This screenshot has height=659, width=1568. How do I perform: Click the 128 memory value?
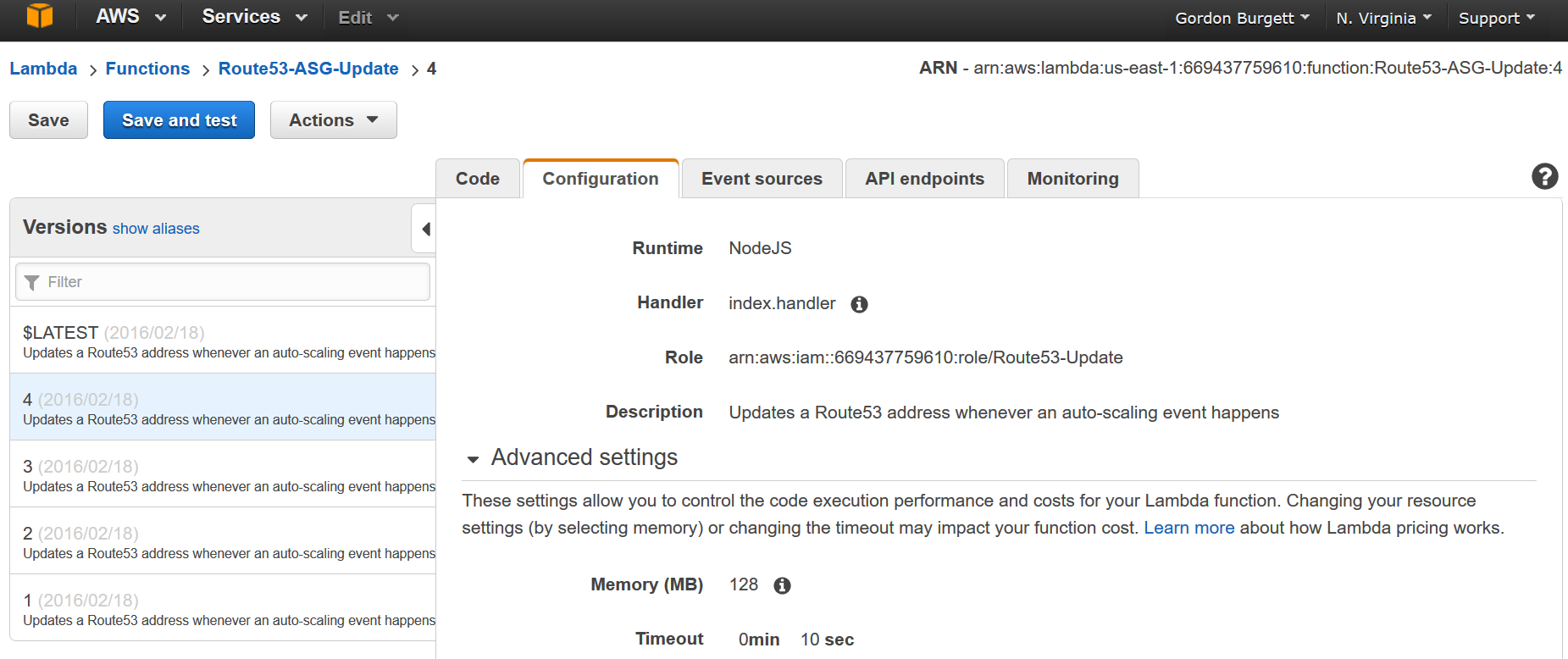pos(744,584)
